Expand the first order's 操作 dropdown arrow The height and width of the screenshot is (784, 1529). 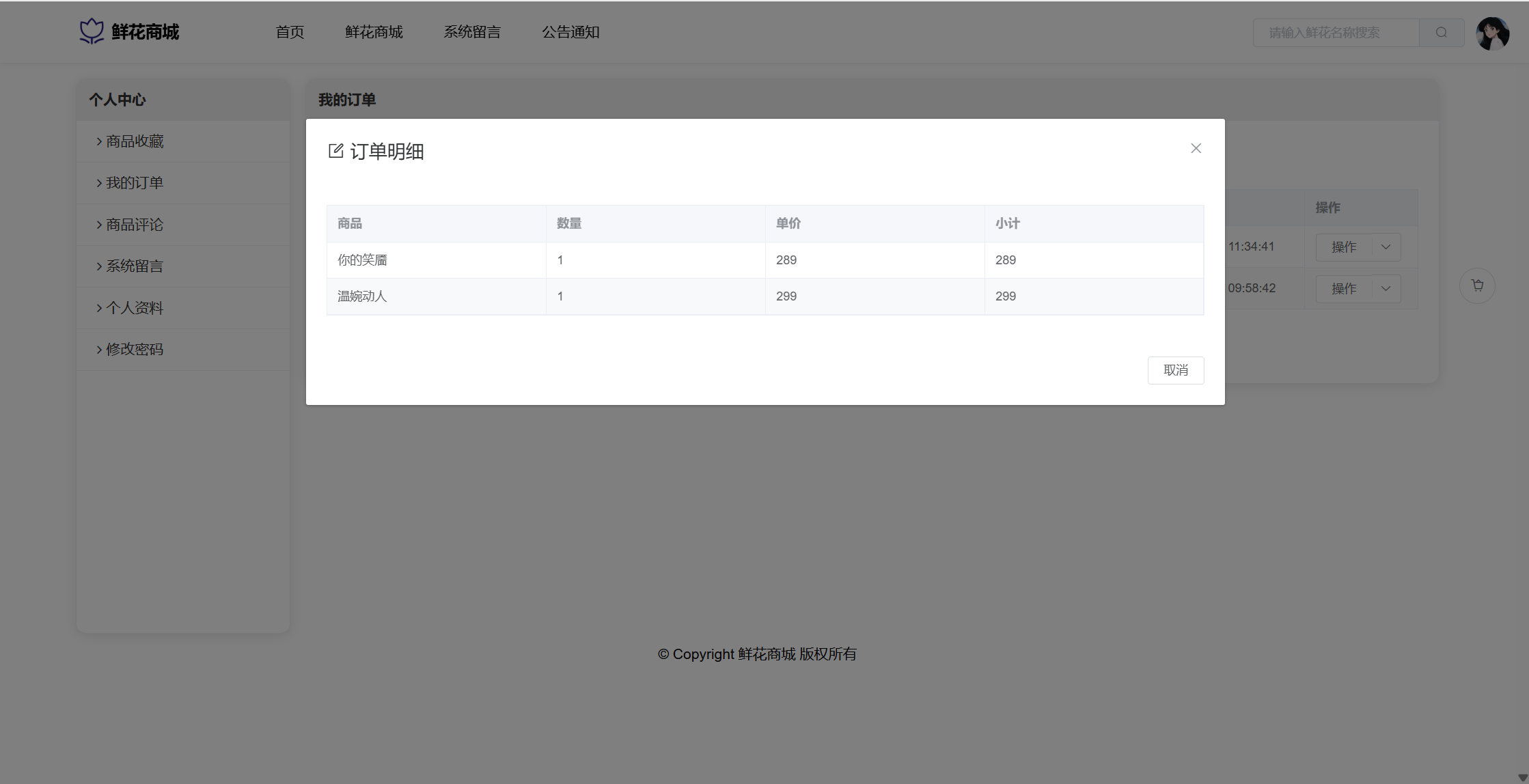pos(1386,247)
